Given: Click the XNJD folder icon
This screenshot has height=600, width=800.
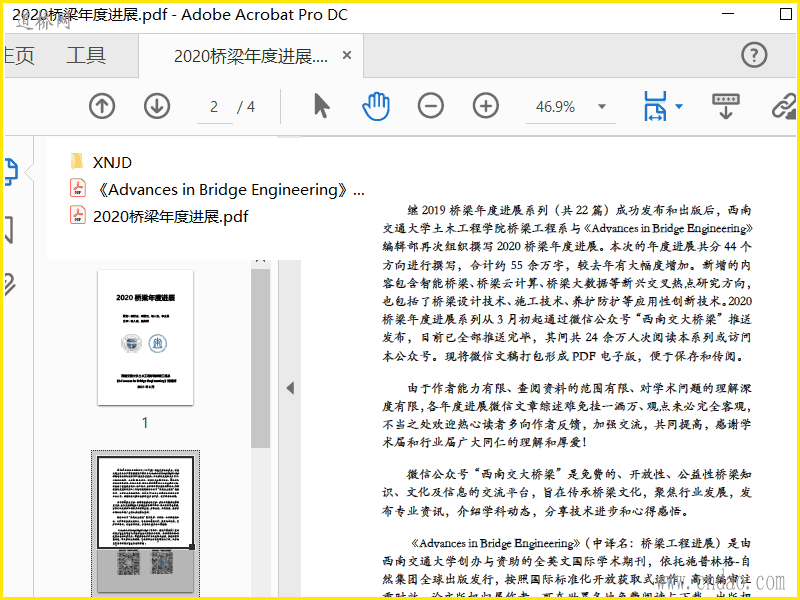Looking at the screenshot, I should click(77, 161).
